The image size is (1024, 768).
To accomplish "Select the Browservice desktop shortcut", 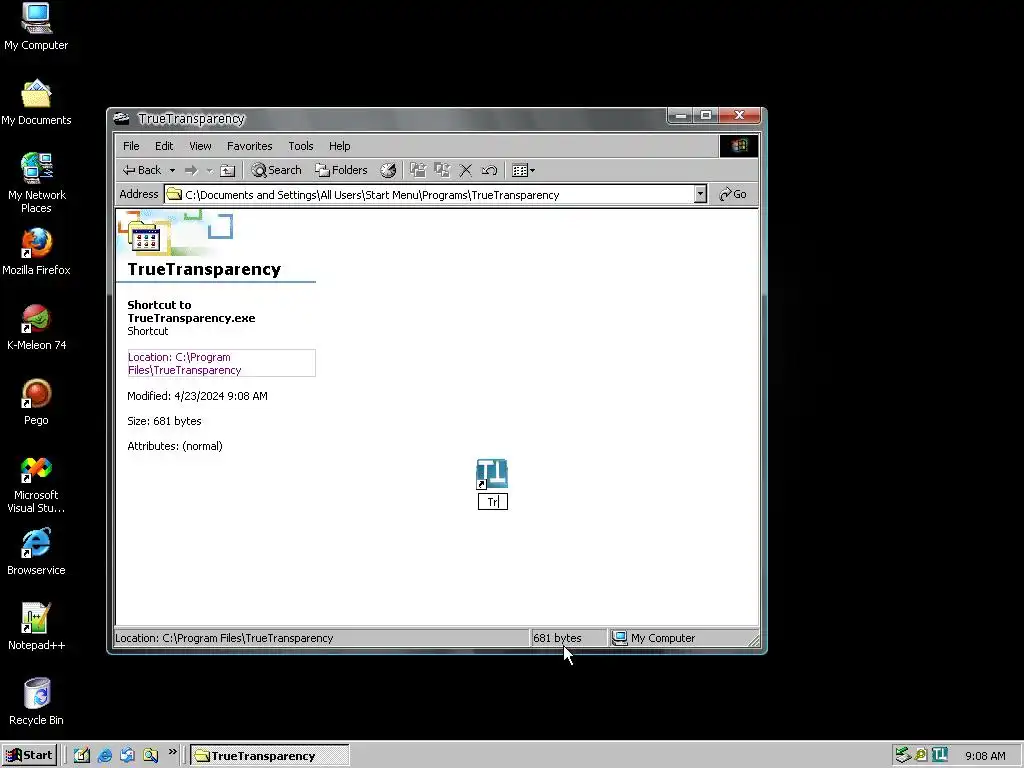I will tap(36, 552).
